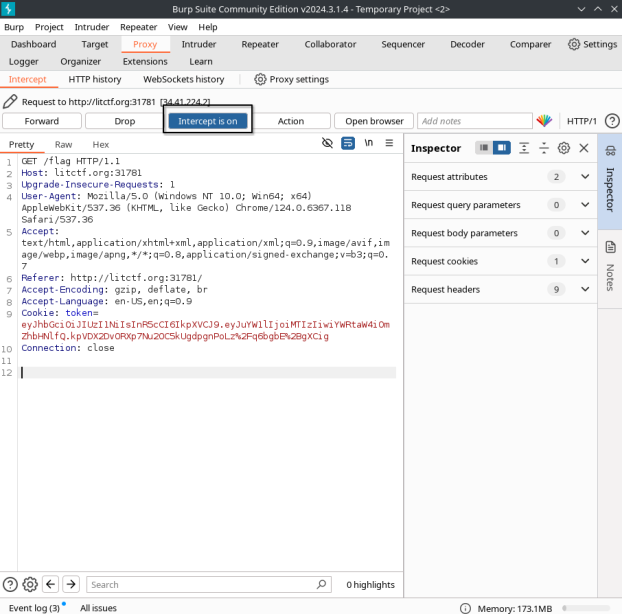Switch to the Decoder tab
622x614 pixels.
click(x=467, y=44)
